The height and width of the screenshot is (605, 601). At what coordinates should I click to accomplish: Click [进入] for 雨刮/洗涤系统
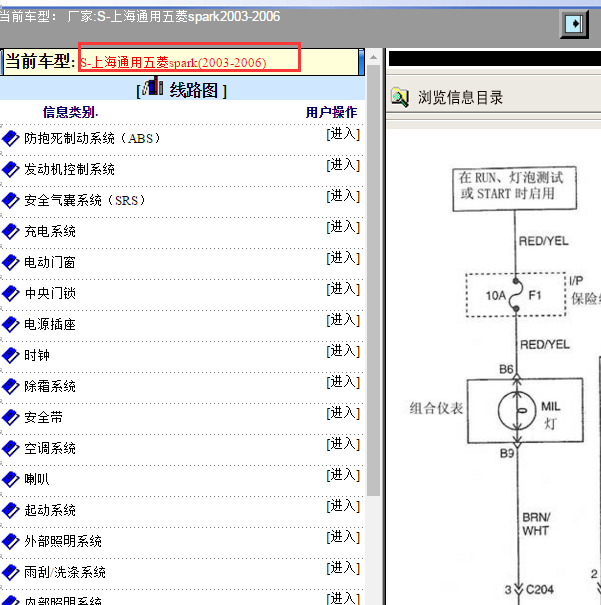343,568
